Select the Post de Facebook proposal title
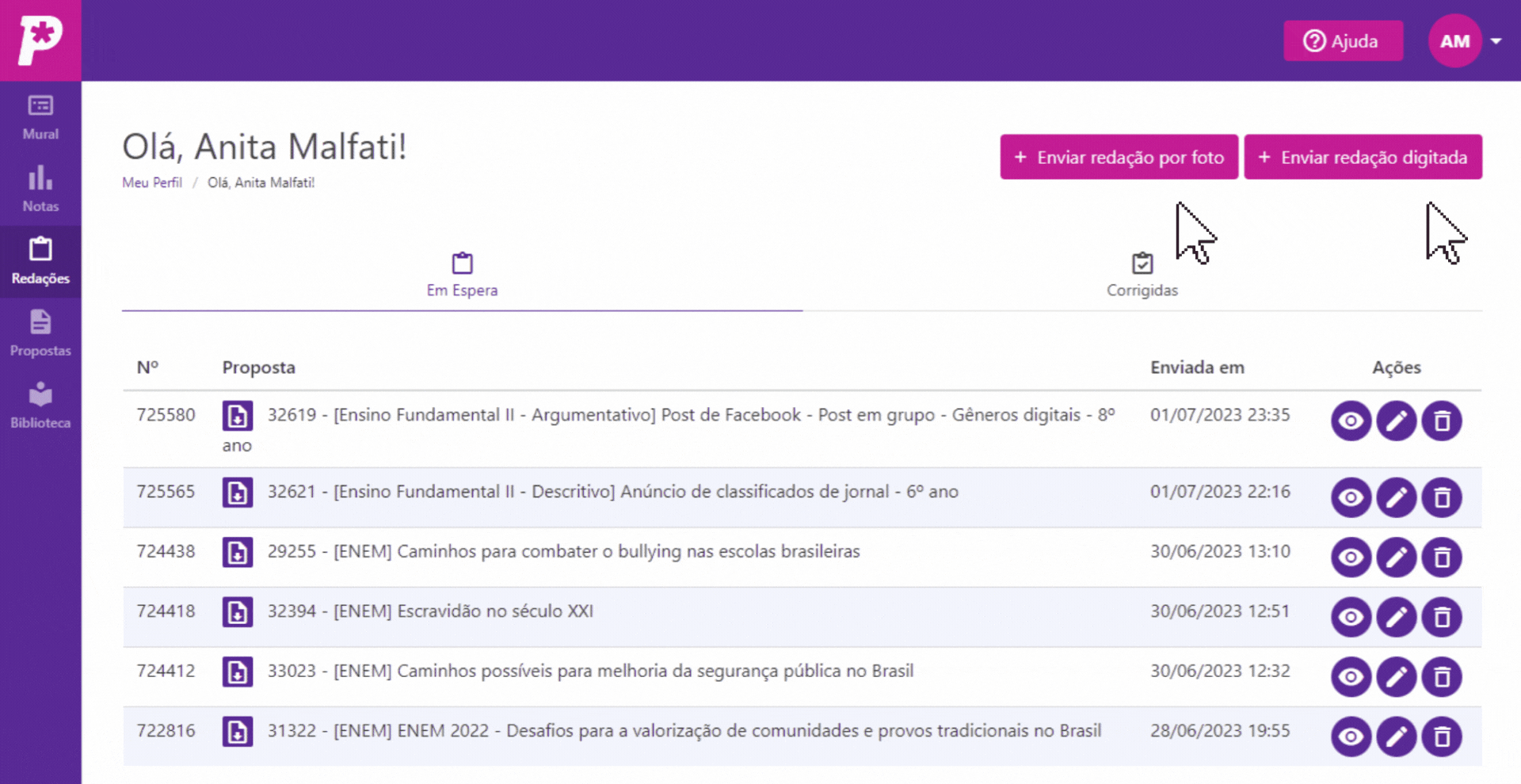The width and height of the screenshot is (1521, 784). tap(668, 429)
